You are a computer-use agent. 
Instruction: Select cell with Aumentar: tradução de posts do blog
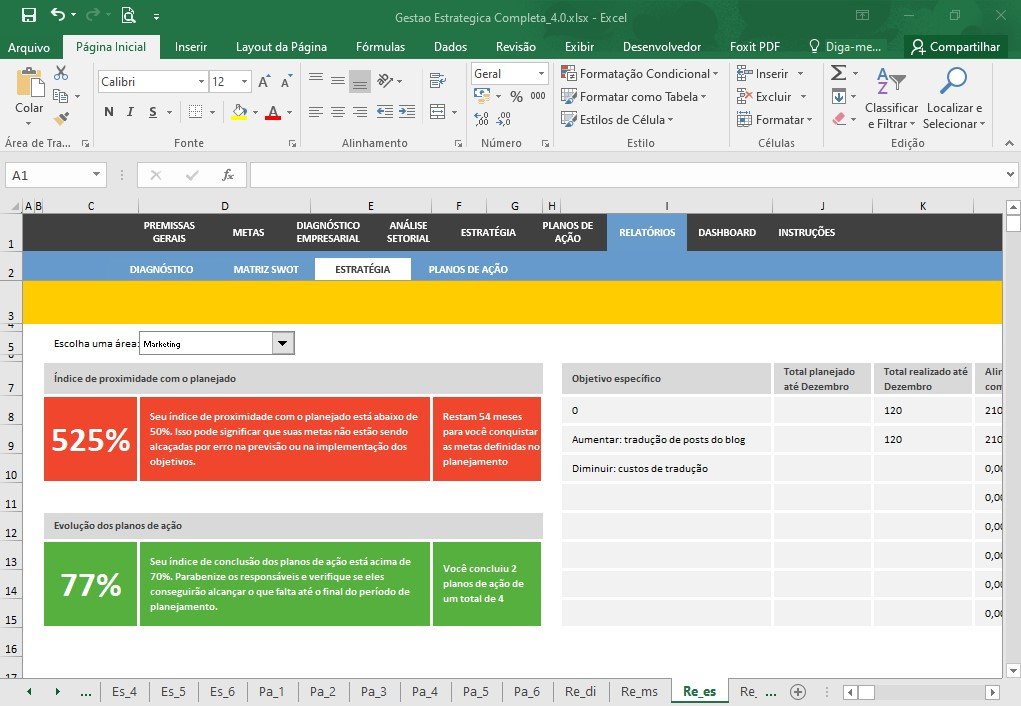tap(666, 440)
